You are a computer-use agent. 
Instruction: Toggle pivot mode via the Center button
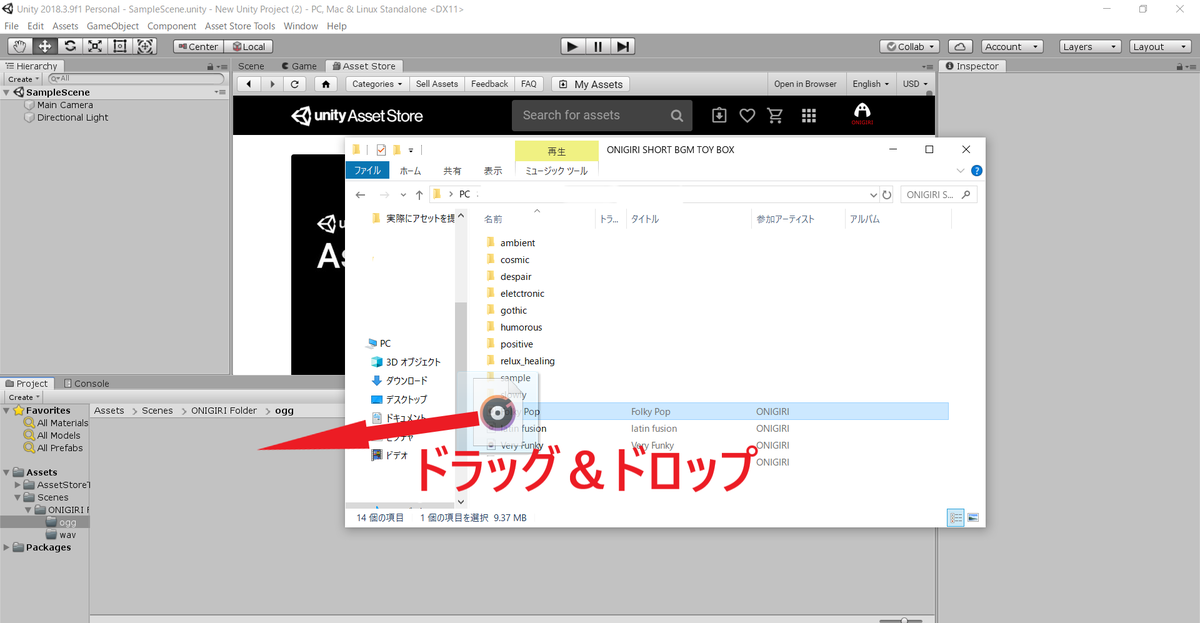pos(197,46)
